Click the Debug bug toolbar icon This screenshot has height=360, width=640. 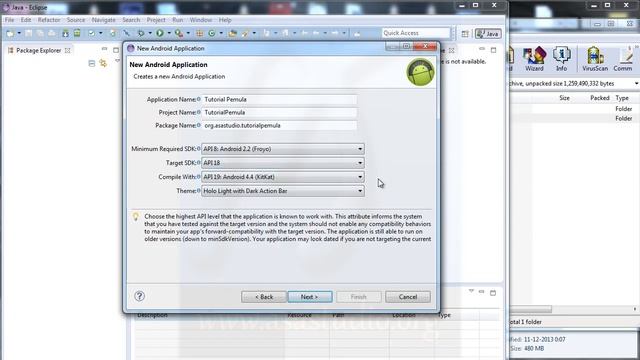141,33
